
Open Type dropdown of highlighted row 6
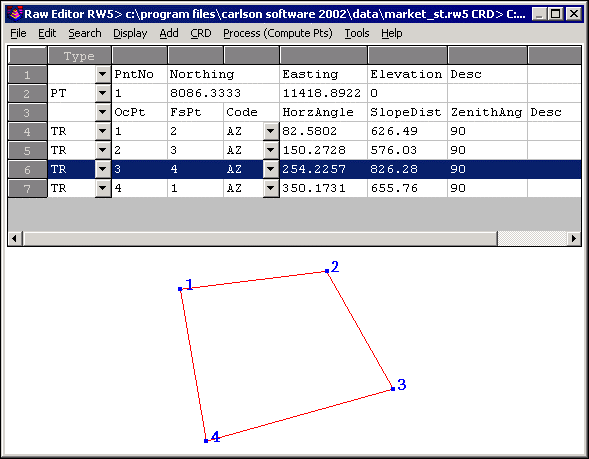tap(103, 169)
